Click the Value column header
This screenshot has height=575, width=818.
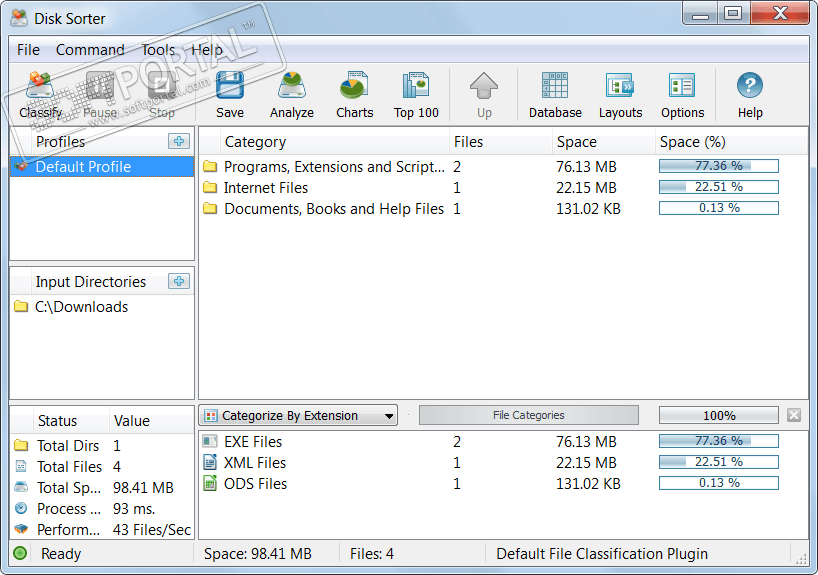(x=151, y=421)
